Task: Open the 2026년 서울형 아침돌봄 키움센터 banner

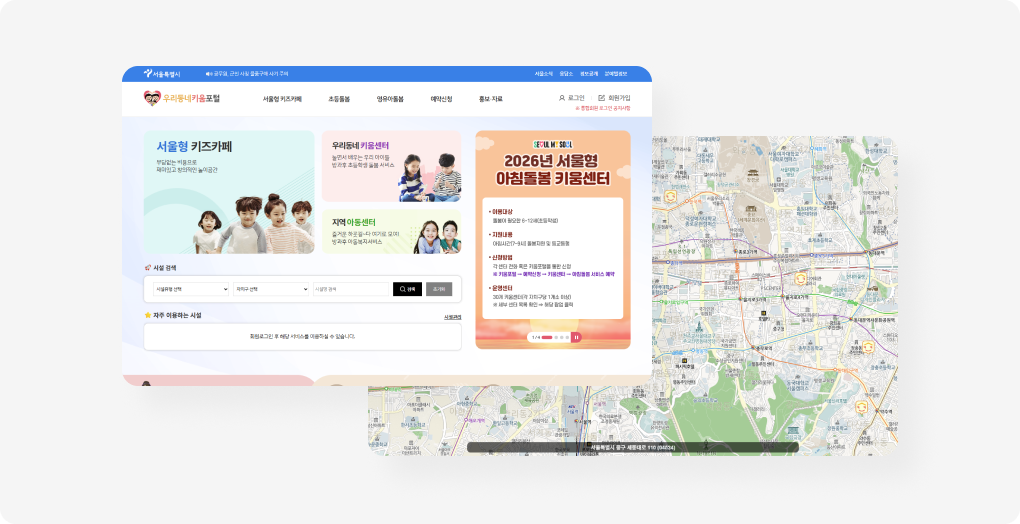Action: point(553,240)
